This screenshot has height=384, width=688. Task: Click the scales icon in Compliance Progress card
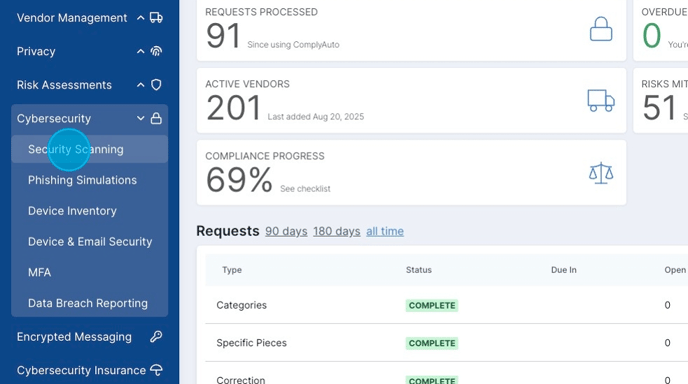(x=601, y=173)
